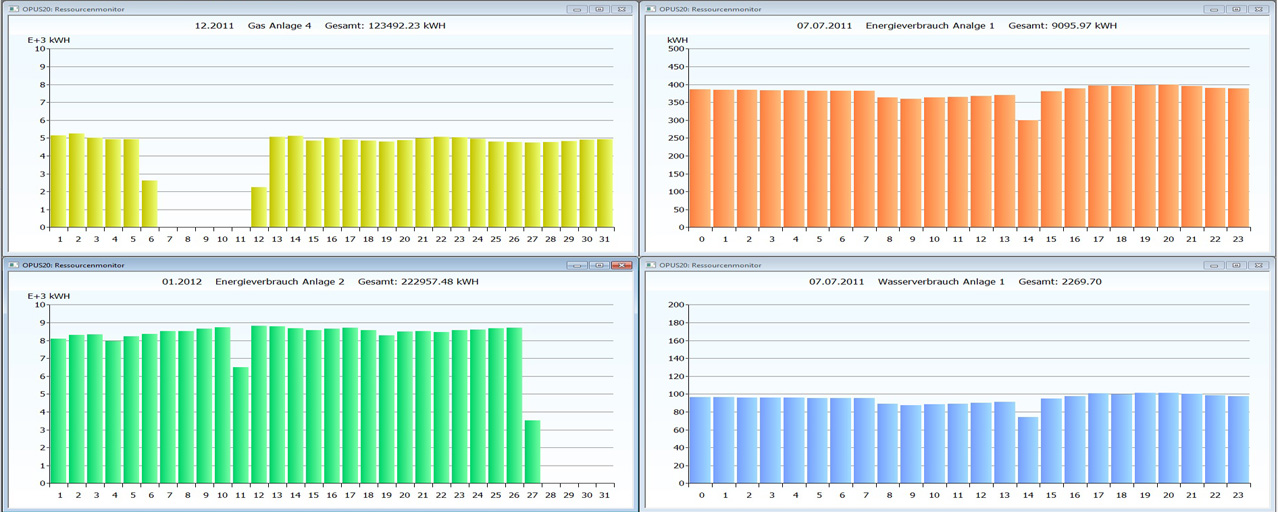Select the day 6 bar in Gas Anlage 4 chart

click(149, 204)
